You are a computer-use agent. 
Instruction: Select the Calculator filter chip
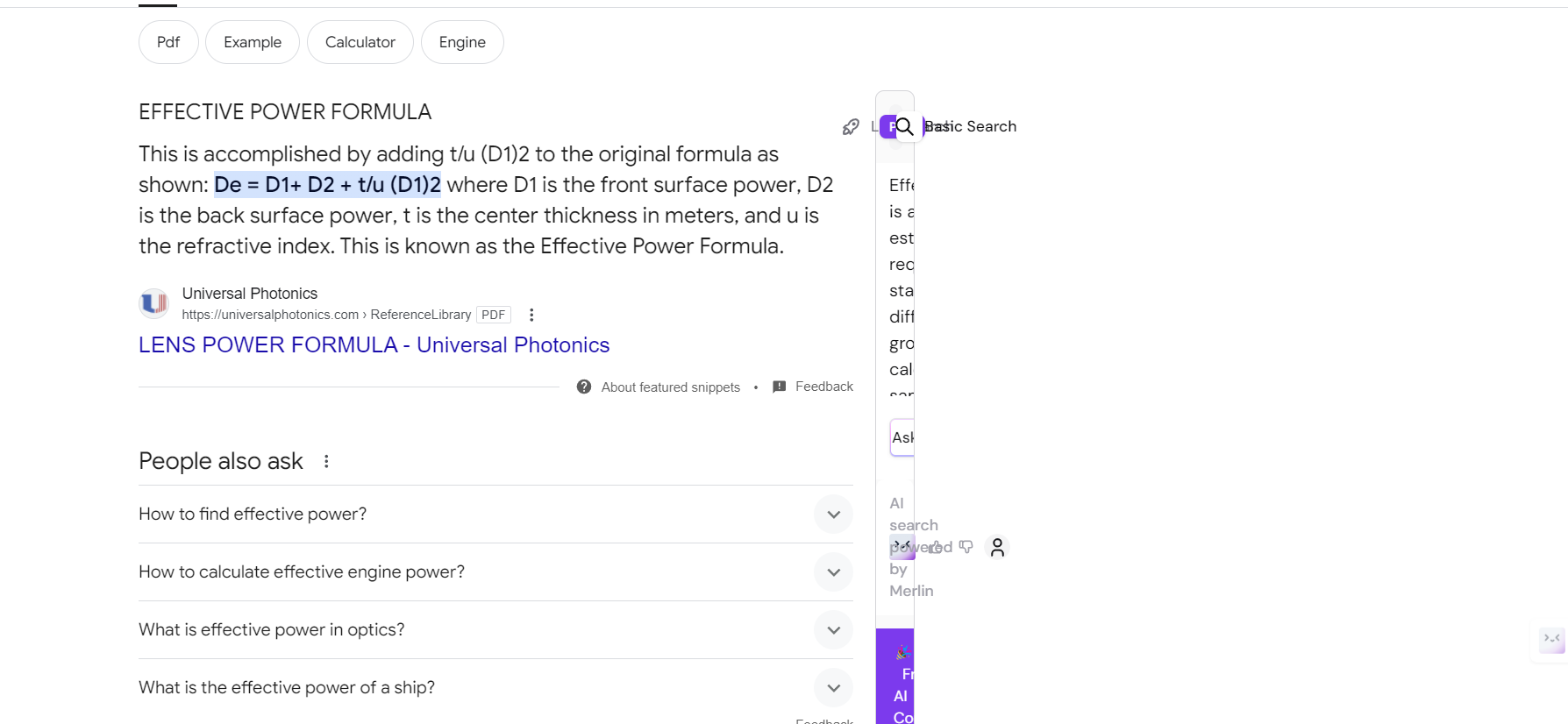(360, 42)
